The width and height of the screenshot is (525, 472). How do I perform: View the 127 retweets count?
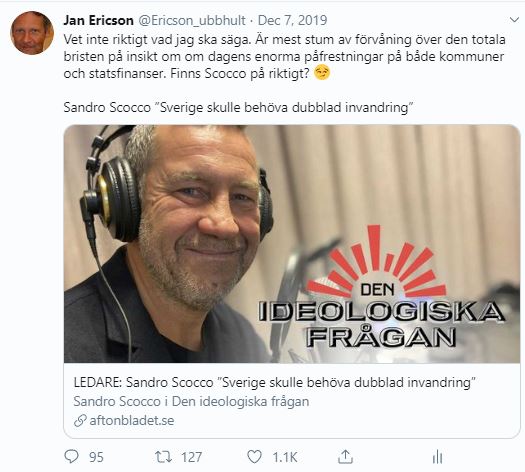tap(192, 457)
